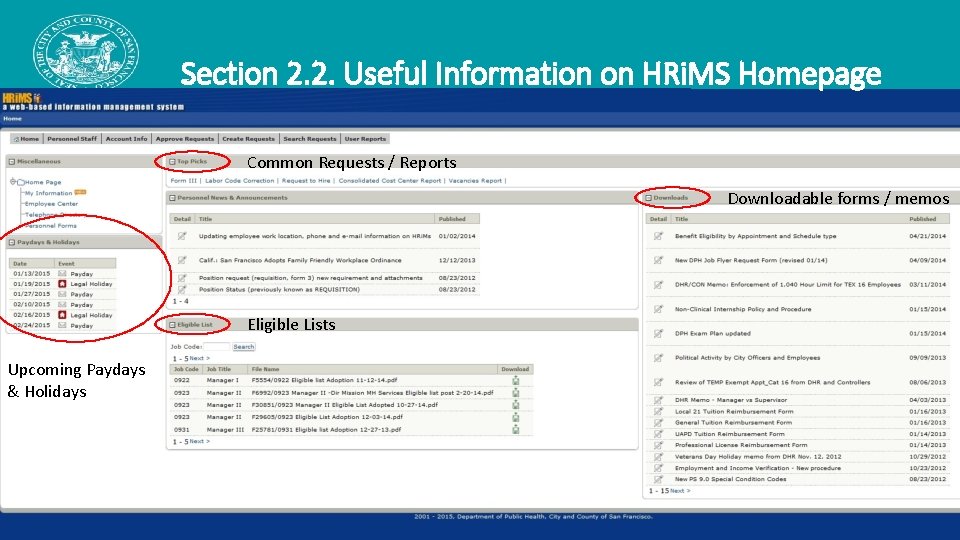Open detail icon for Veterans Day Holiday memo

658,457
